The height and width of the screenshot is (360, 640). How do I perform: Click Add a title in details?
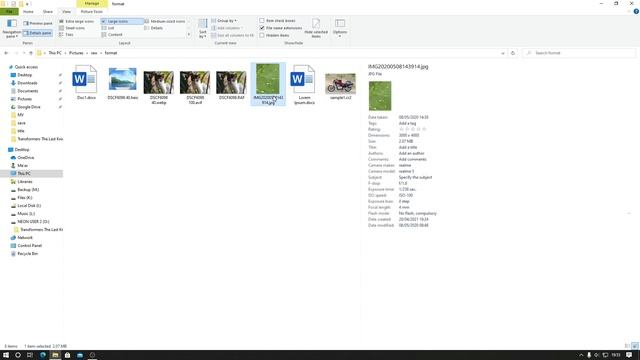pyautogui.click(x=408, y=147)
